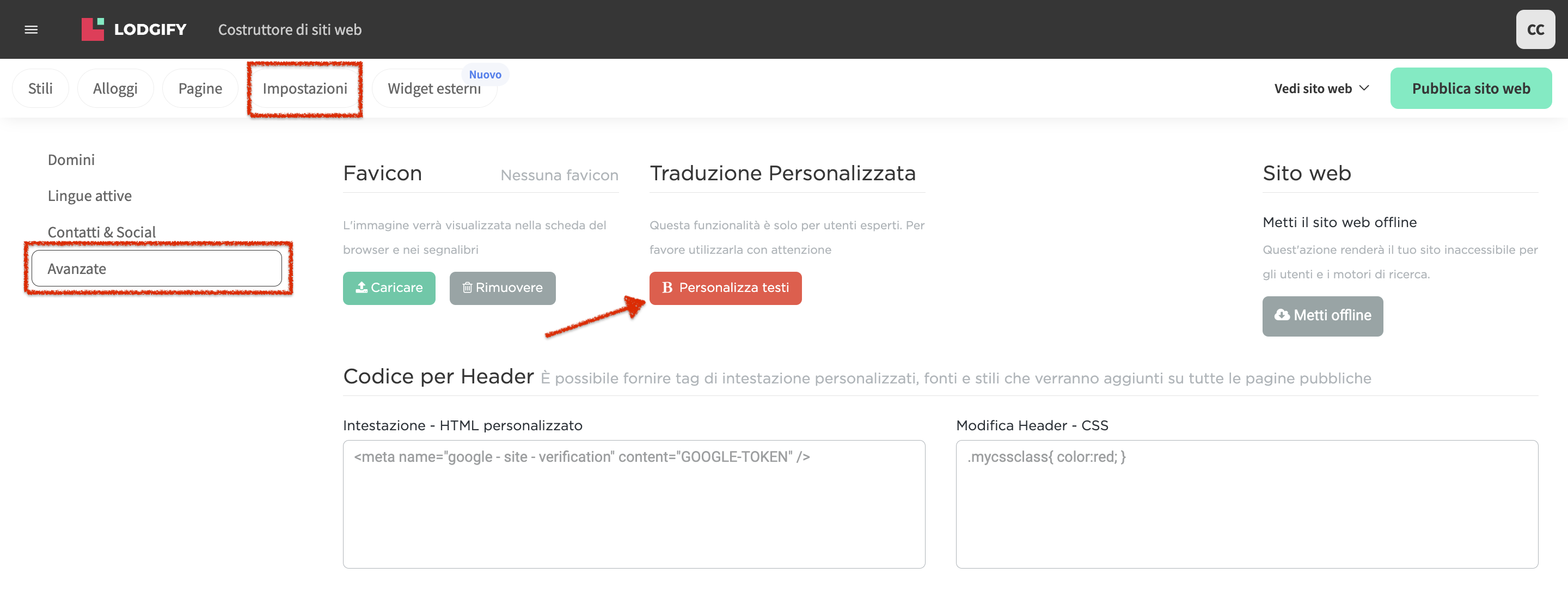Viewport: 1568px width, 598px height.
Task: Click the cloud icon on Metti offline
Action: [x=1282, y=315]
